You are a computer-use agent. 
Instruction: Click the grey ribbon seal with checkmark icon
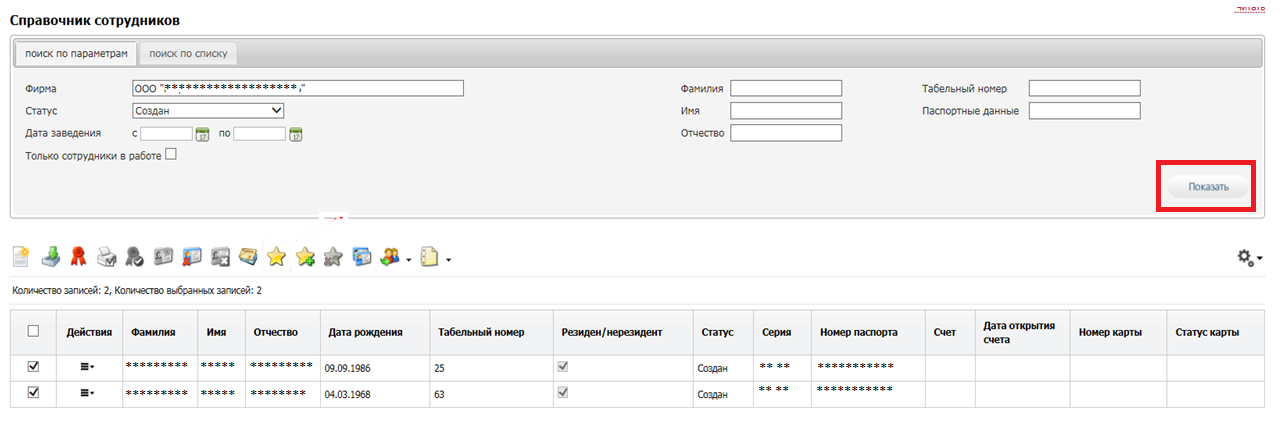coord(135,257)
